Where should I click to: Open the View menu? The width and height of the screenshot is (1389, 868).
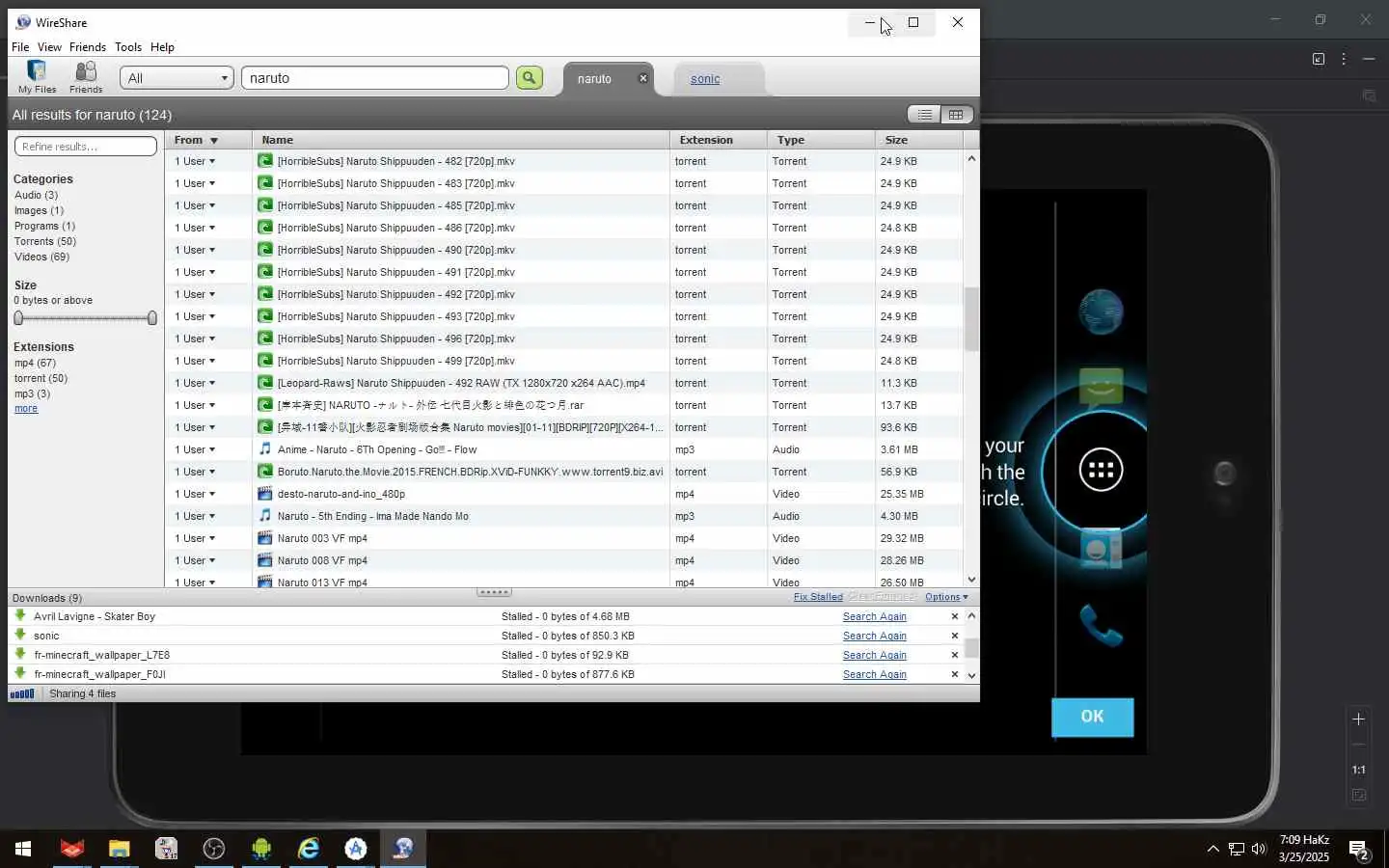pyautogui.click(x=49, y=47)
